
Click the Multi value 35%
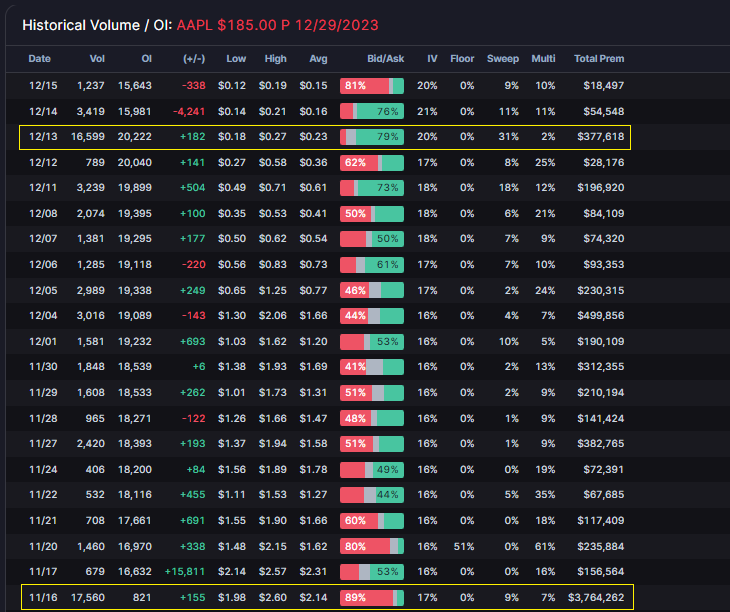tap(545, 495)
